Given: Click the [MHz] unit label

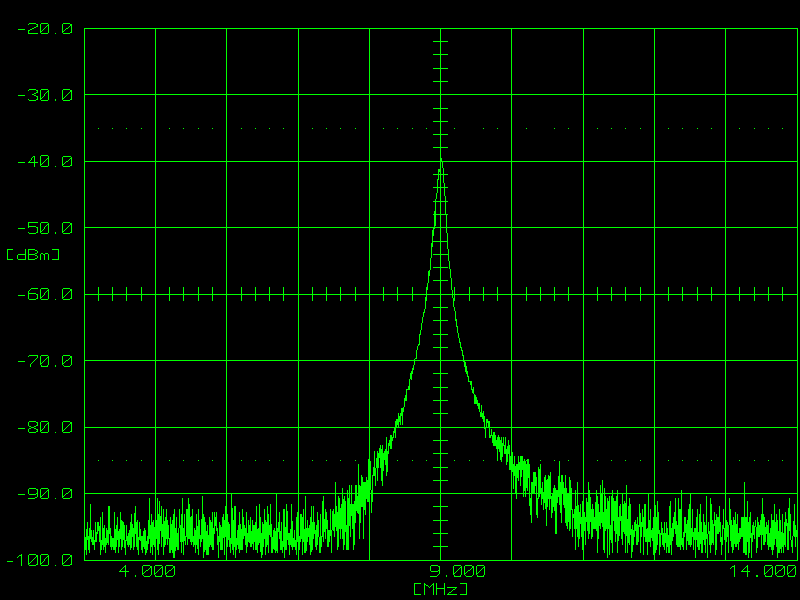Looking at the screenshot, I should (x=440, y=590).
